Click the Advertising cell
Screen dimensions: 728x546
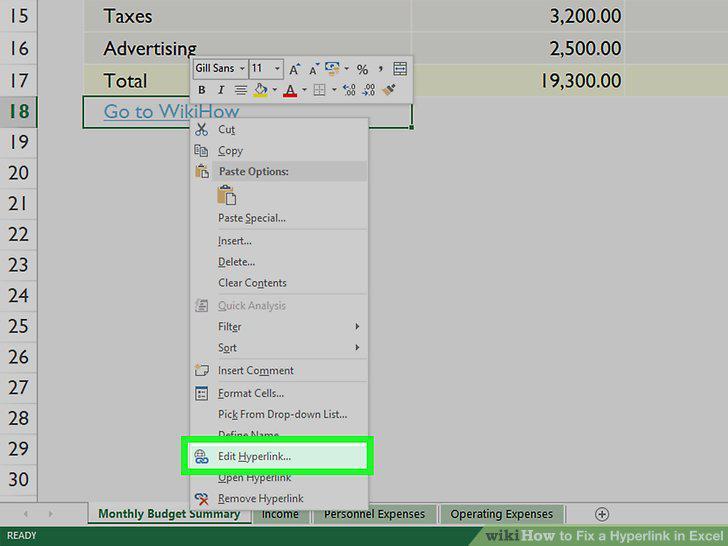coord(247,48)
